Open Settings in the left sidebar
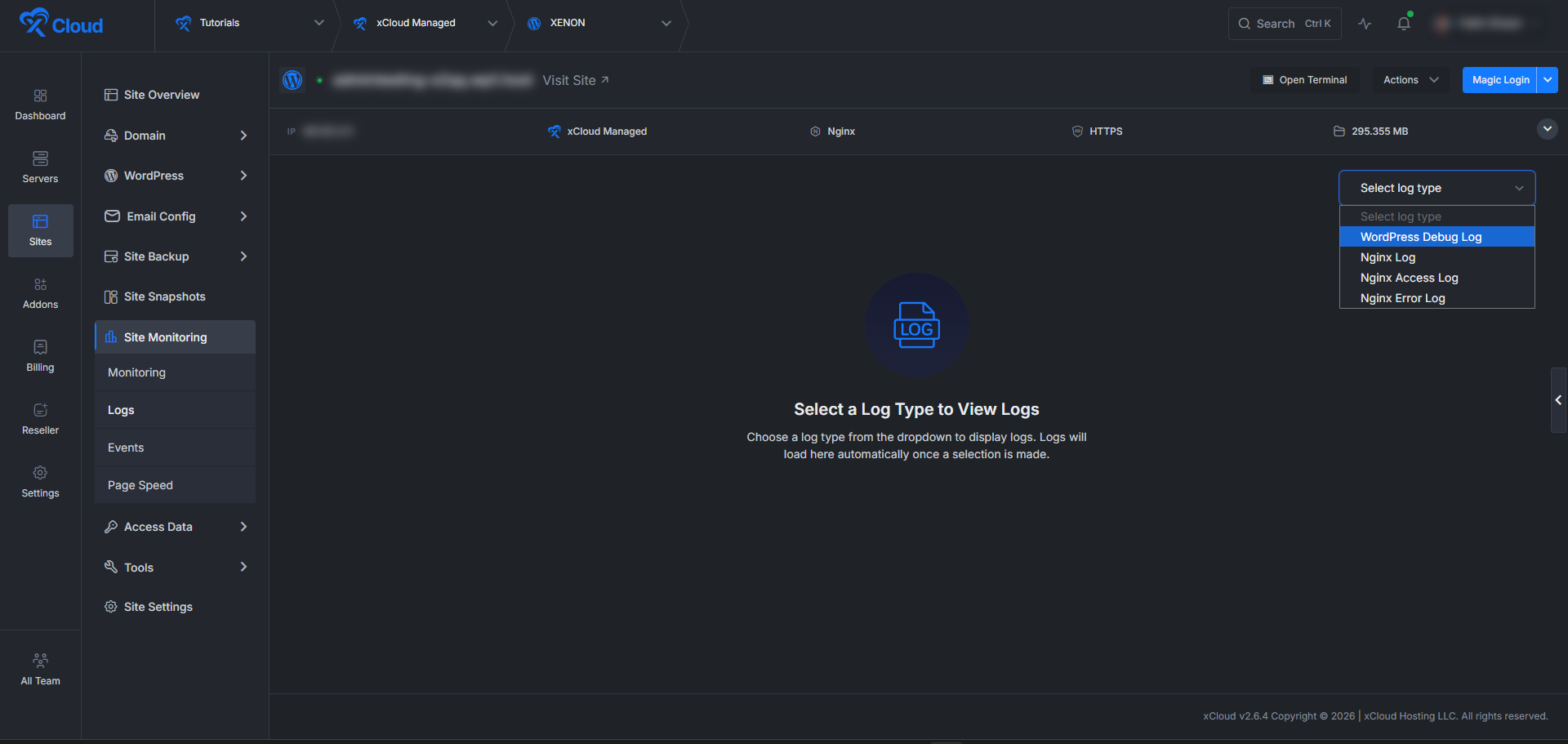Viewport: 1568px width, 744px height. pos(40,483)
